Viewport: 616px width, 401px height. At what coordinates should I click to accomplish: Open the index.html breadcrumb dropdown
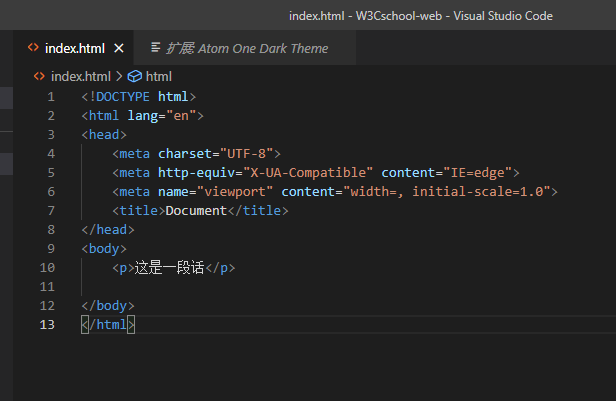tap(80, 76)
